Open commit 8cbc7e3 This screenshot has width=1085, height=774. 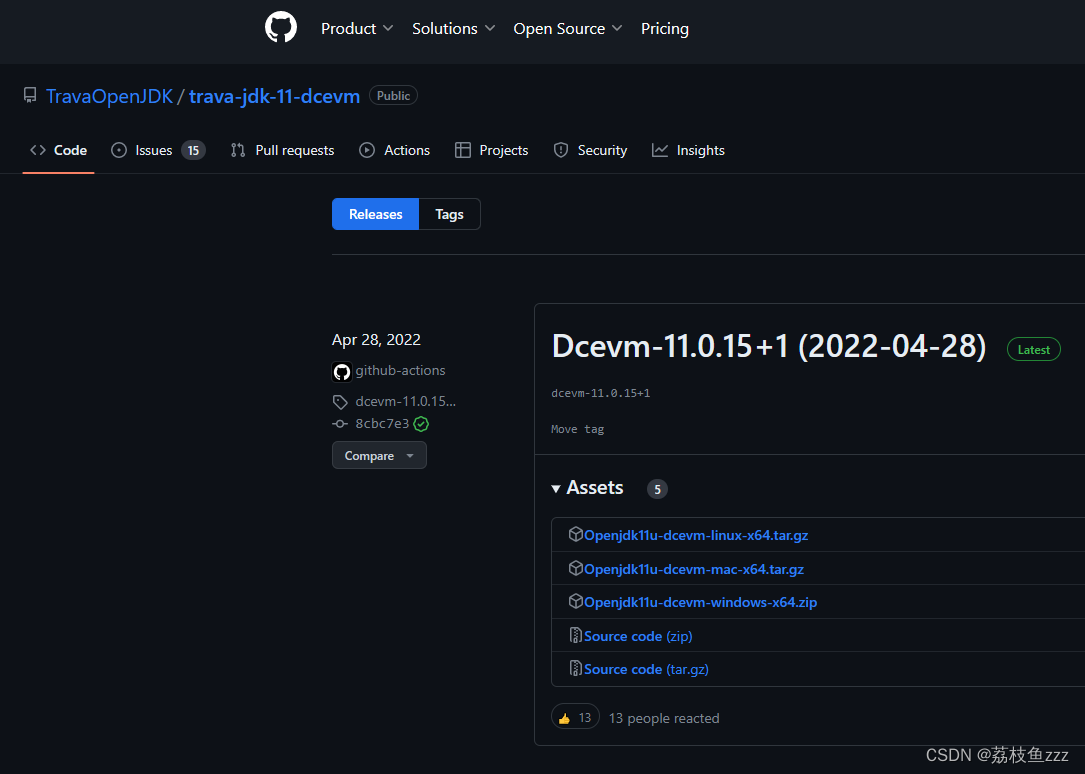(382, 423)
